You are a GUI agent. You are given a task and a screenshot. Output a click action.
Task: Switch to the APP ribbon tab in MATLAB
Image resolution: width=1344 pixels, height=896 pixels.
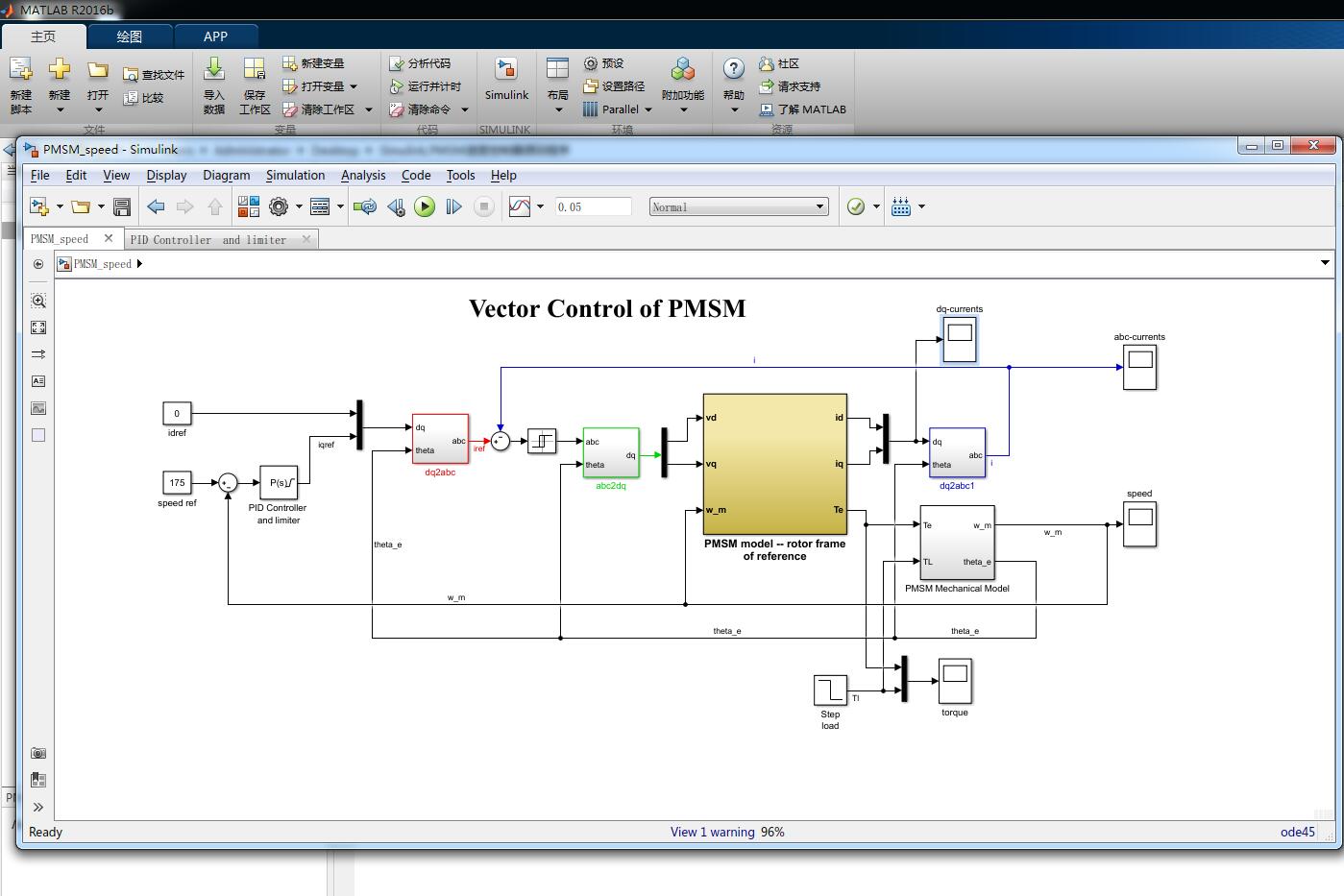(x=215, y=36)
